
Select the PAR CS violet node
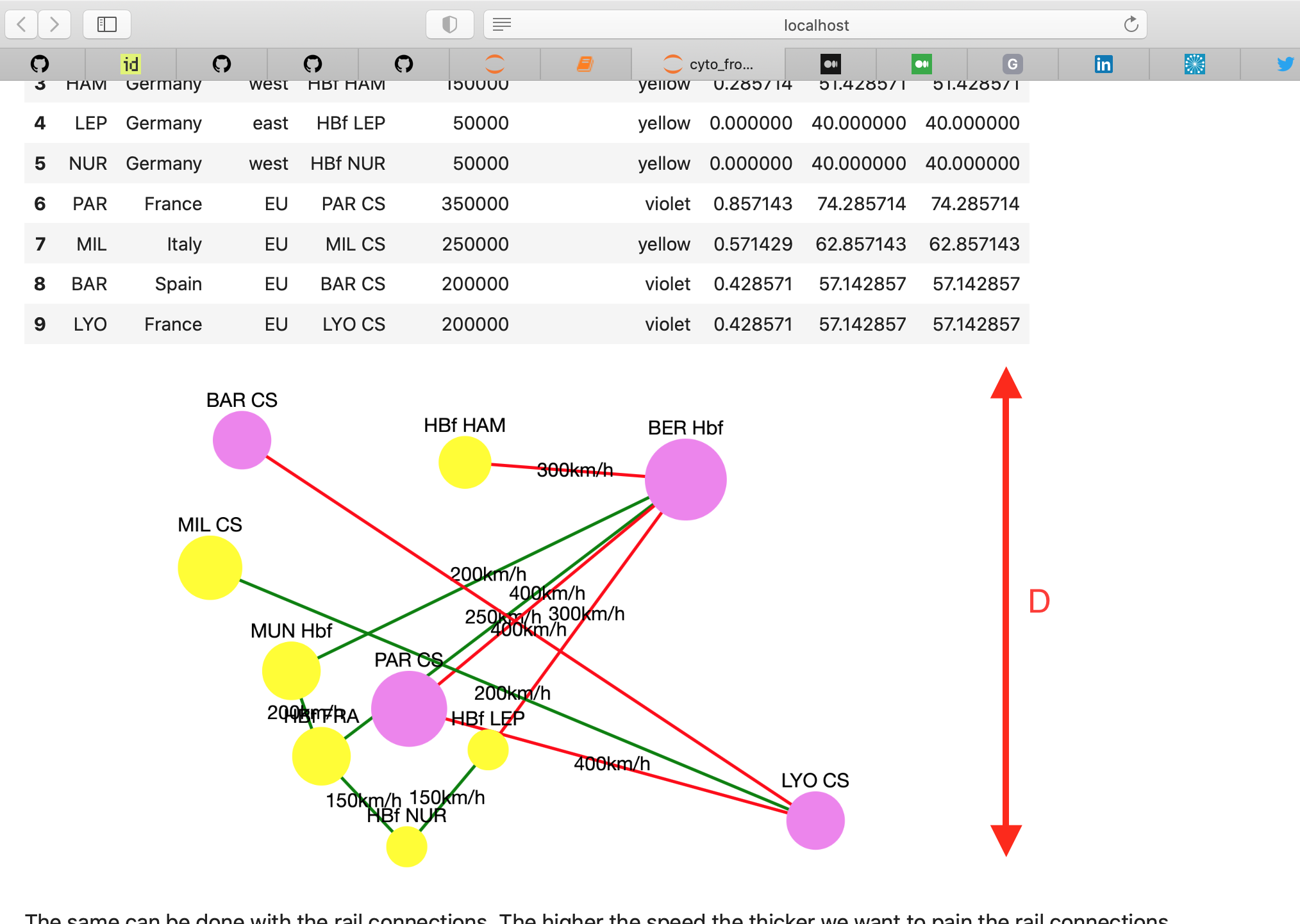[x=408, y=709]
